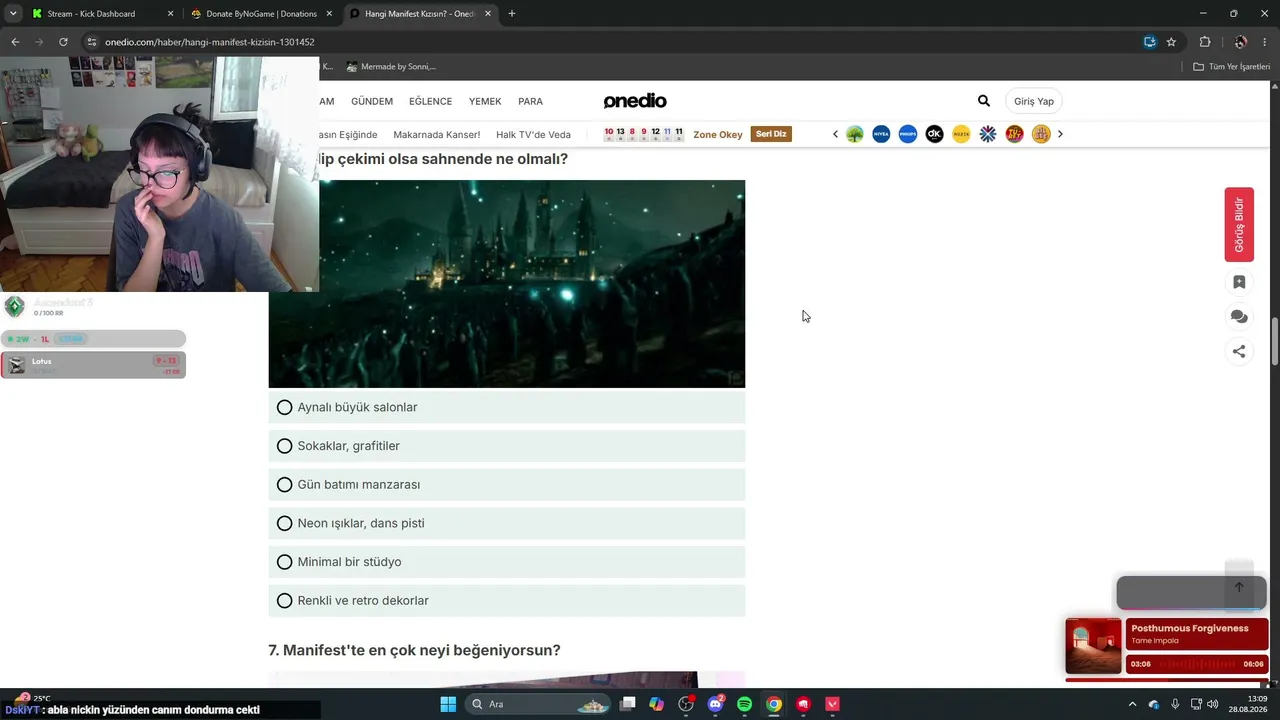Select the answer "Aynalı büyük salonlar"
This screenshot has width=1280, height=720.
tap(507, 407)
